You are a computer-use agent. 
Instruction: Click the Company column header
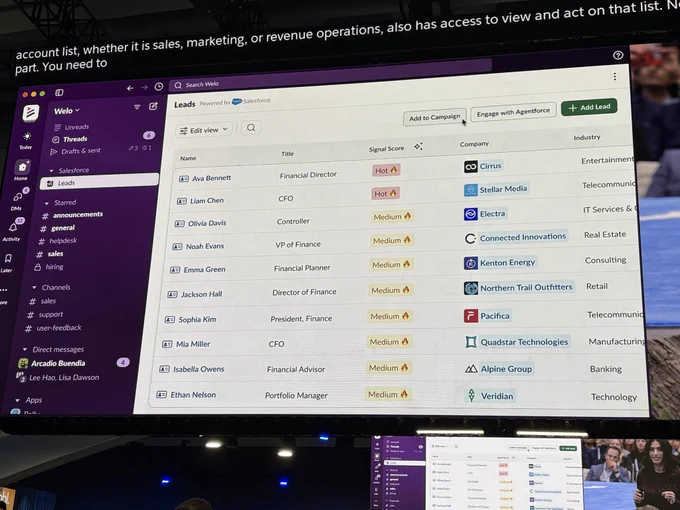pos(474,144)
